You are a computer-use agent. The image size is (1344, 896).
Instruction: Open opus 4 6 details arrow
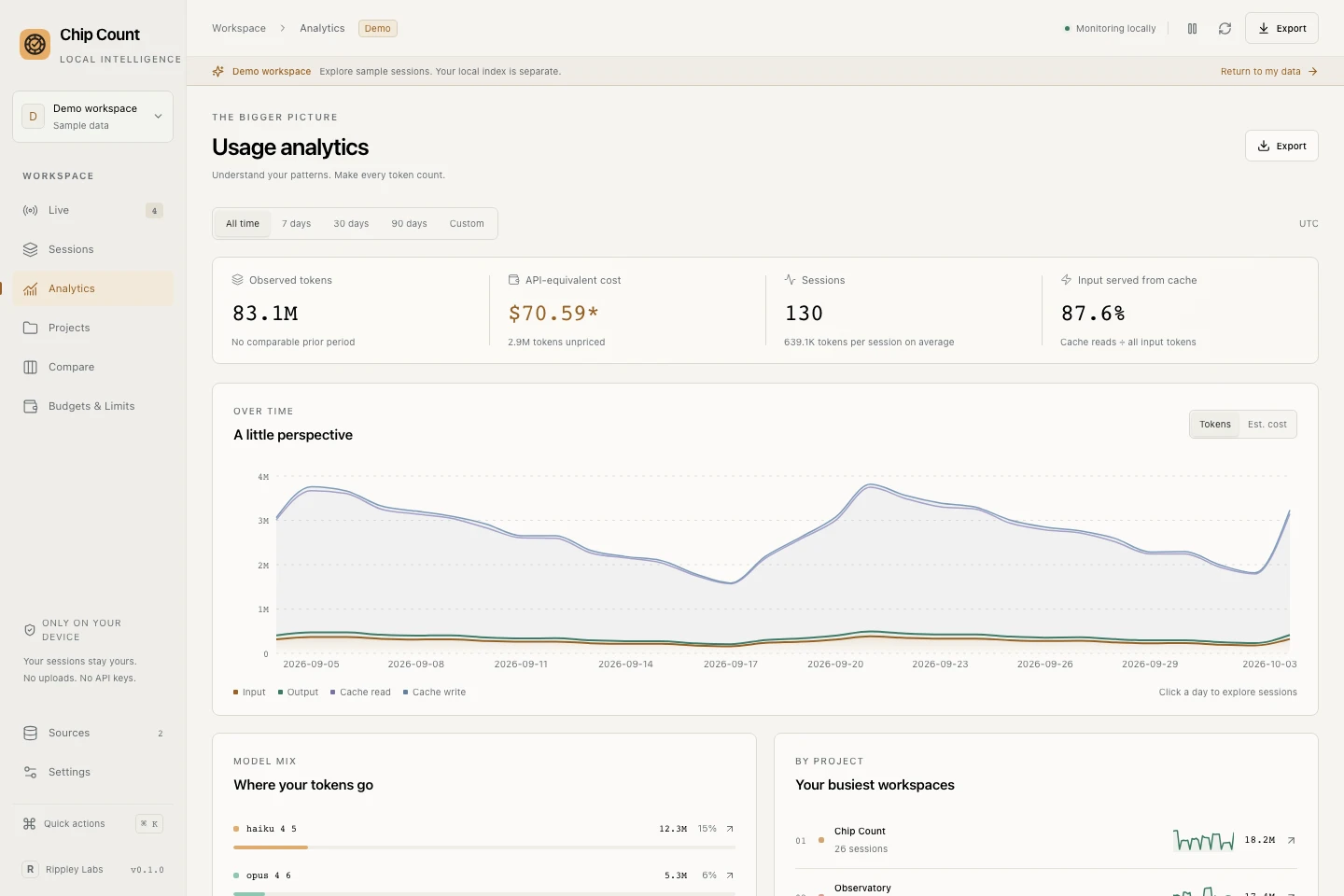coord(730,875)
